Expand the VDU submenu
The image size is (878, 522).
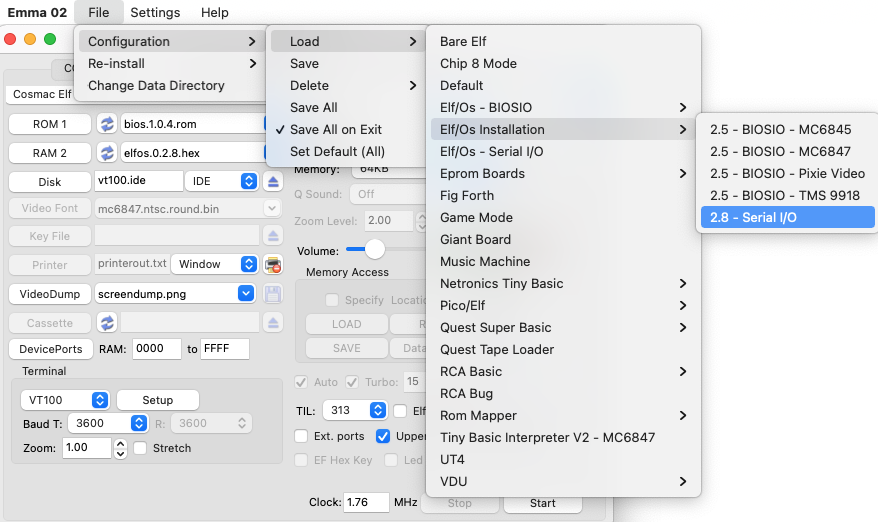click(563, 482)
